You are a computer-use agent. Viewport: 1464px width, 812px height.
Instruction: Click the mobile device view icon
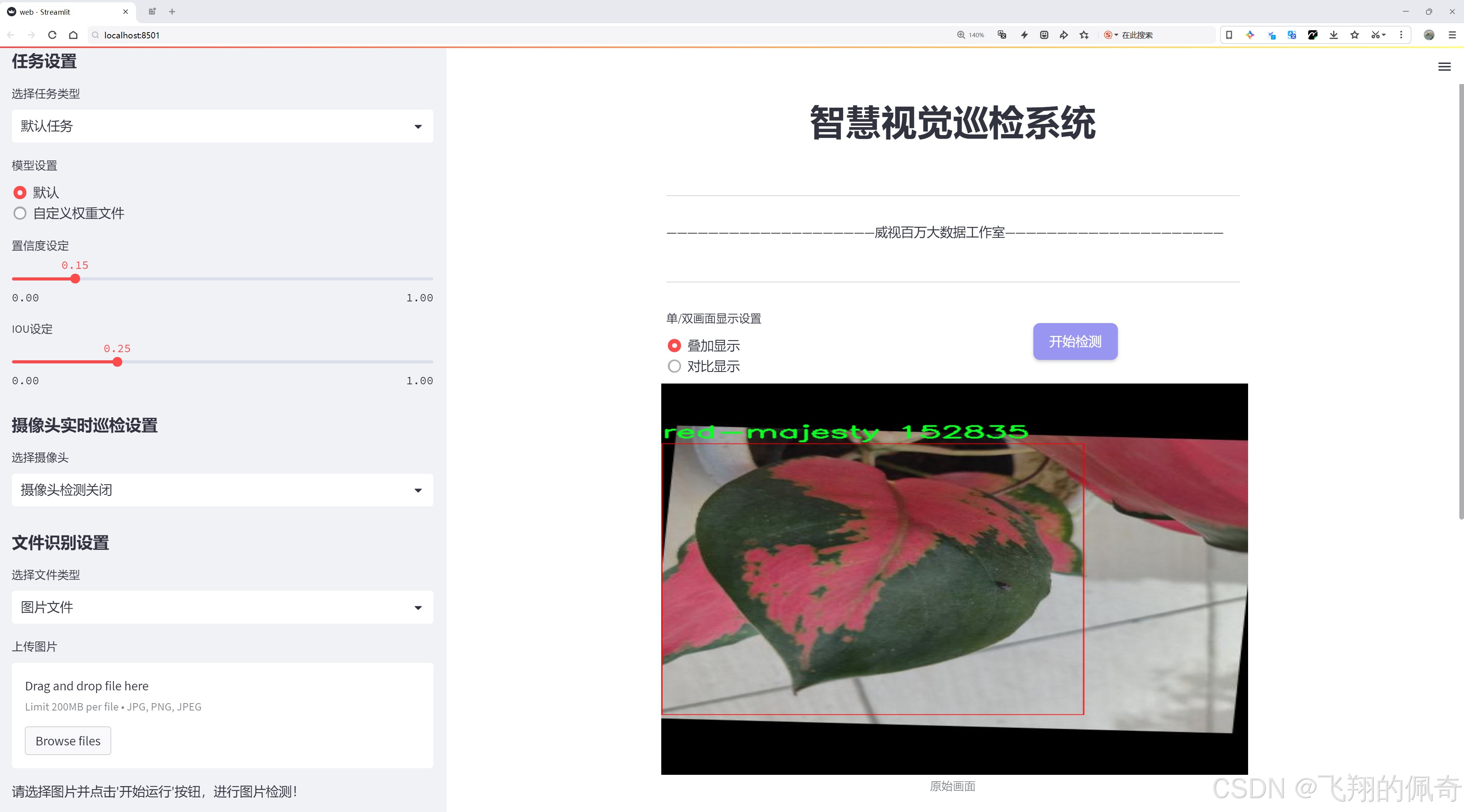(x=1229, y=34)
